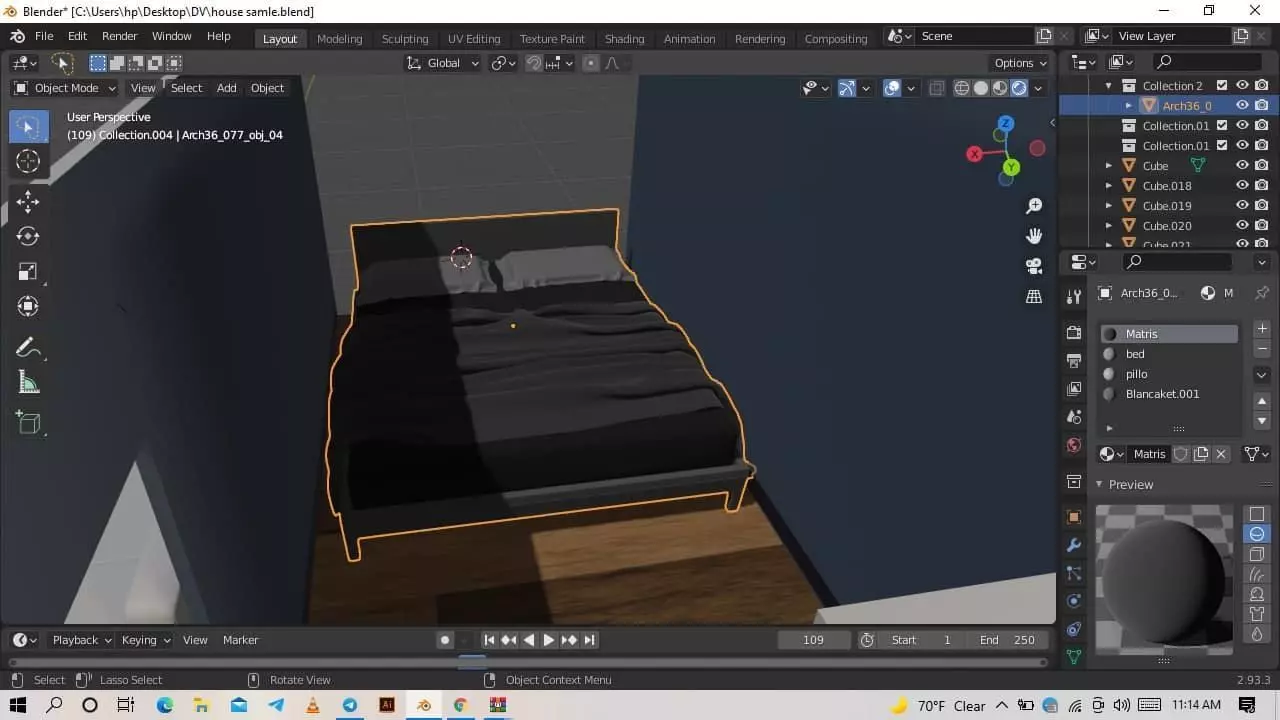Open Global transform orientation dropdown

coord(443,63)
